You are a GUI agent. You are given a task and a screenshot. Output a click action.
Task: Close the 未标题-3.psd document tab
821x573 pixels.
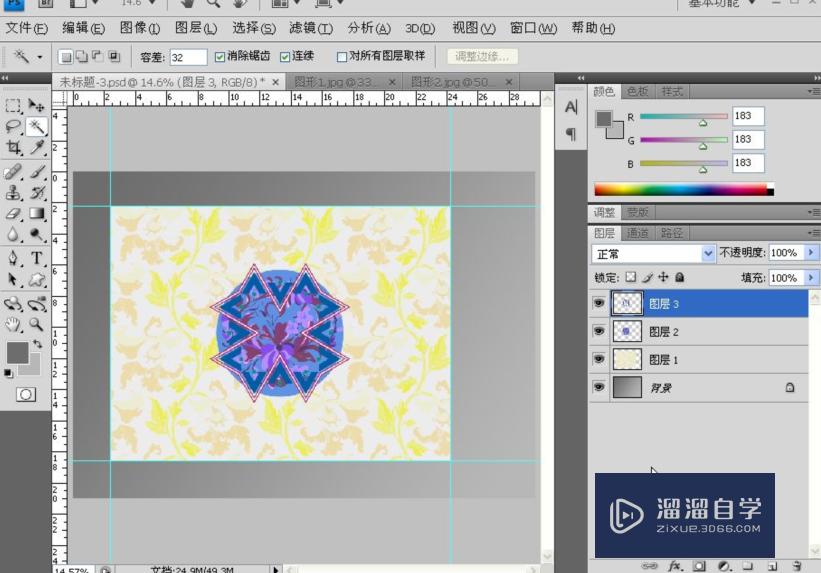click(275, 82)
